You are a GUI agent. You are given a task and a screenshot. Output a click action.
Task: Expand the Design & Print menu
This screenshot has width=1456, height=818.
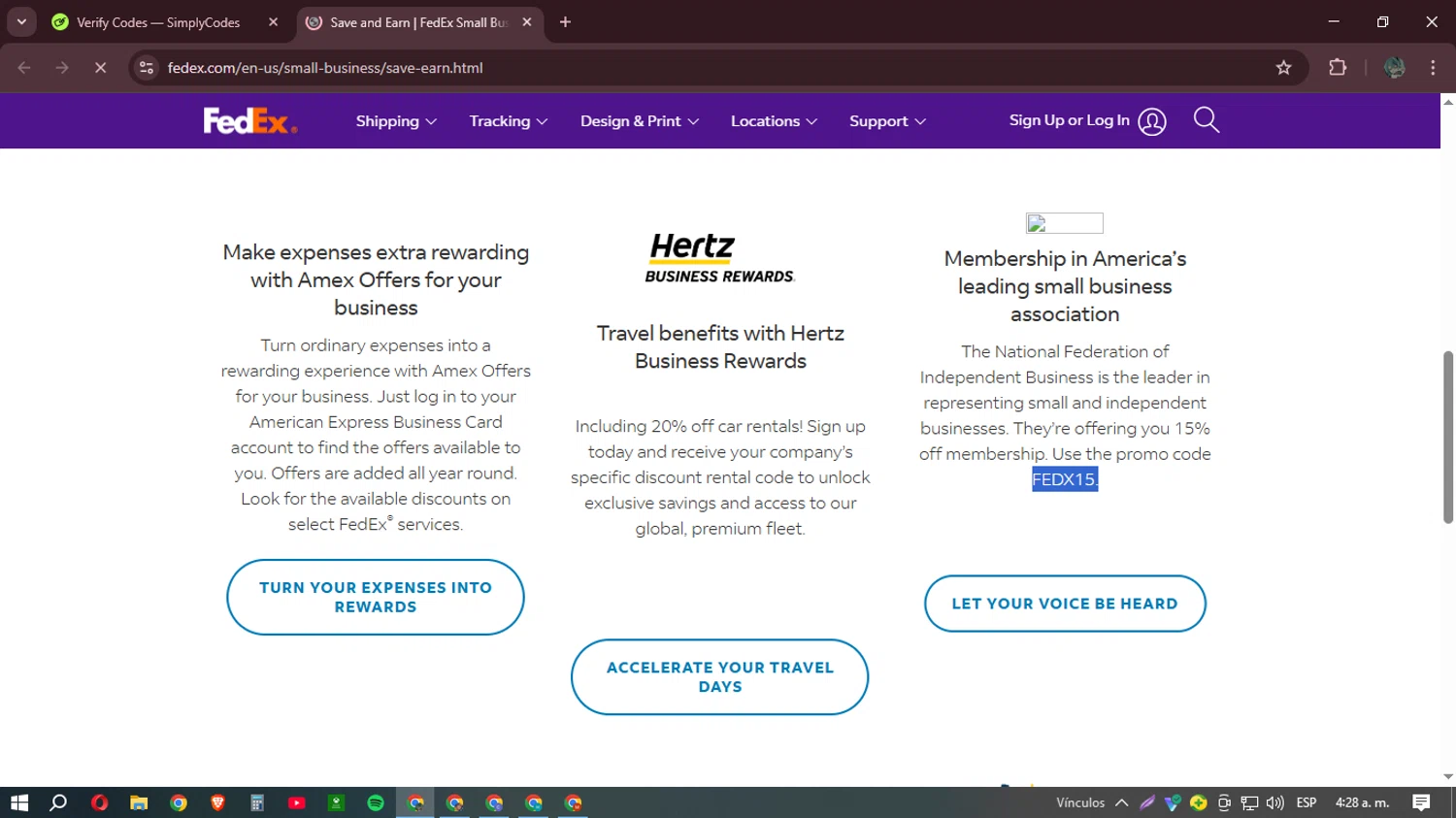tap(640, 121)
